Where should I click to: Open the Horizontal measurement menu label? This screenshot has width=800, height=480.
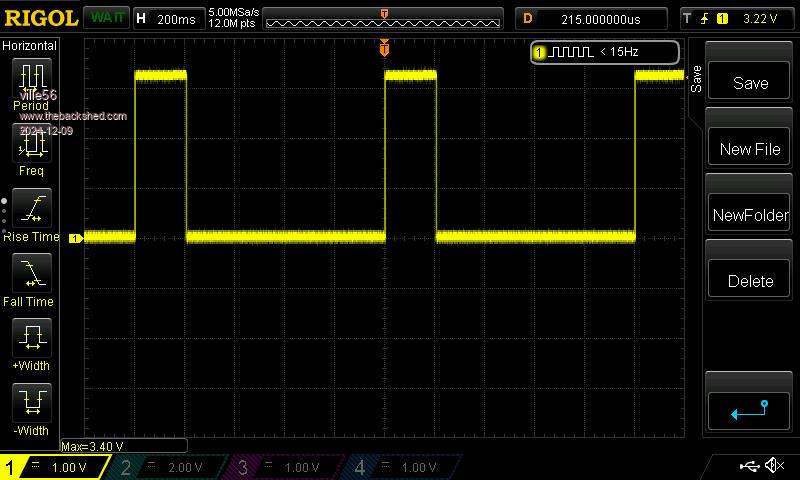(30, 46)
